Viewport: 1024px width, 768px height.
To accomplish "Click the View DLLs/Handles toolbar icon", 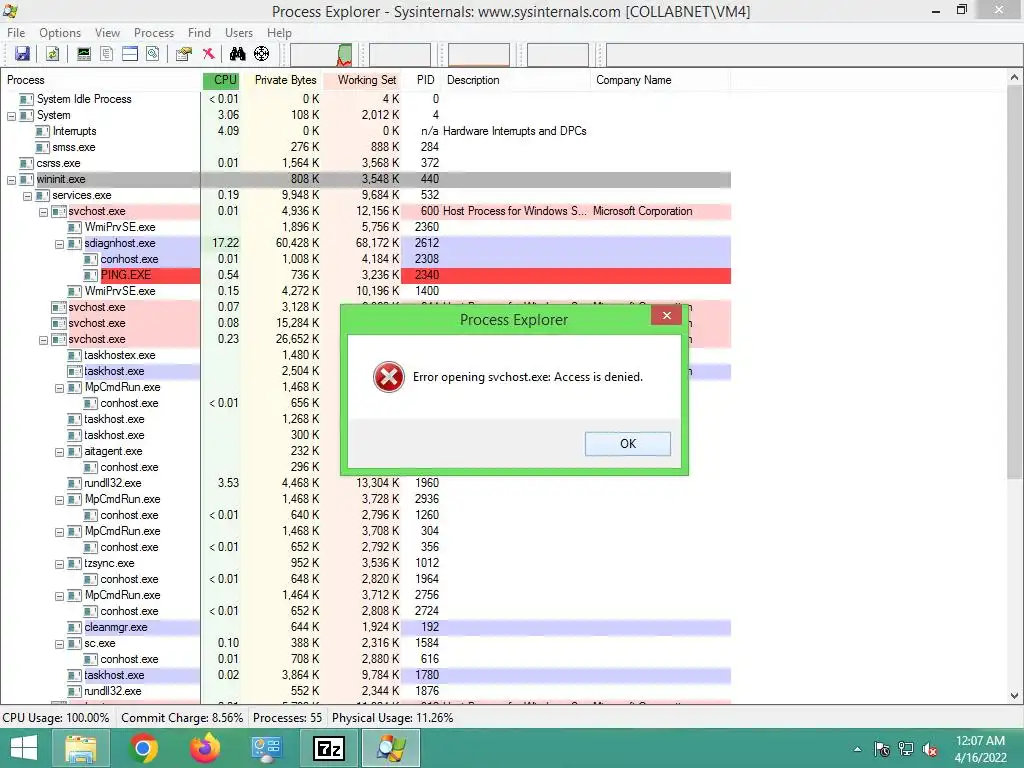I will pyautogui.click(x=153, y=54).
